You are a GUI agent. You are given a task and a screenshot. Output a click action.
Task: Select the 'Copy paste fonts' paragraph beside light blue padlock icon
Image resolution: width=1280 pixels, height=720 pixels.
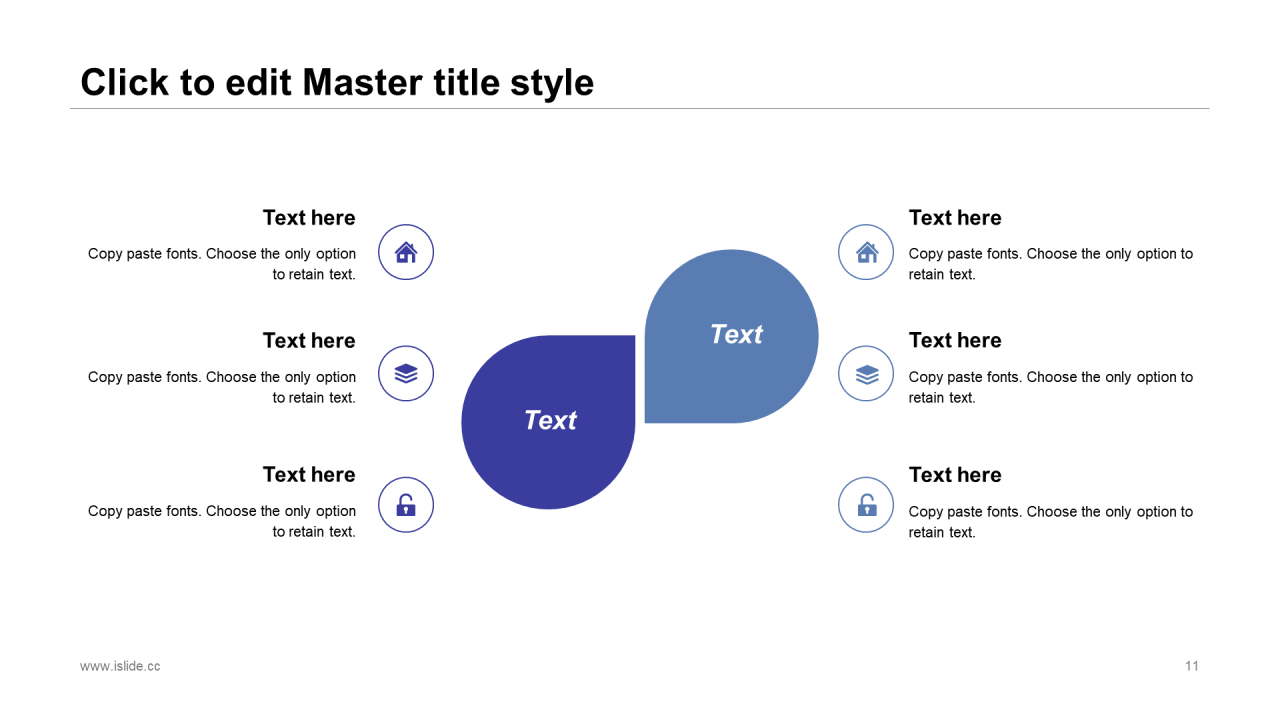1051,522
